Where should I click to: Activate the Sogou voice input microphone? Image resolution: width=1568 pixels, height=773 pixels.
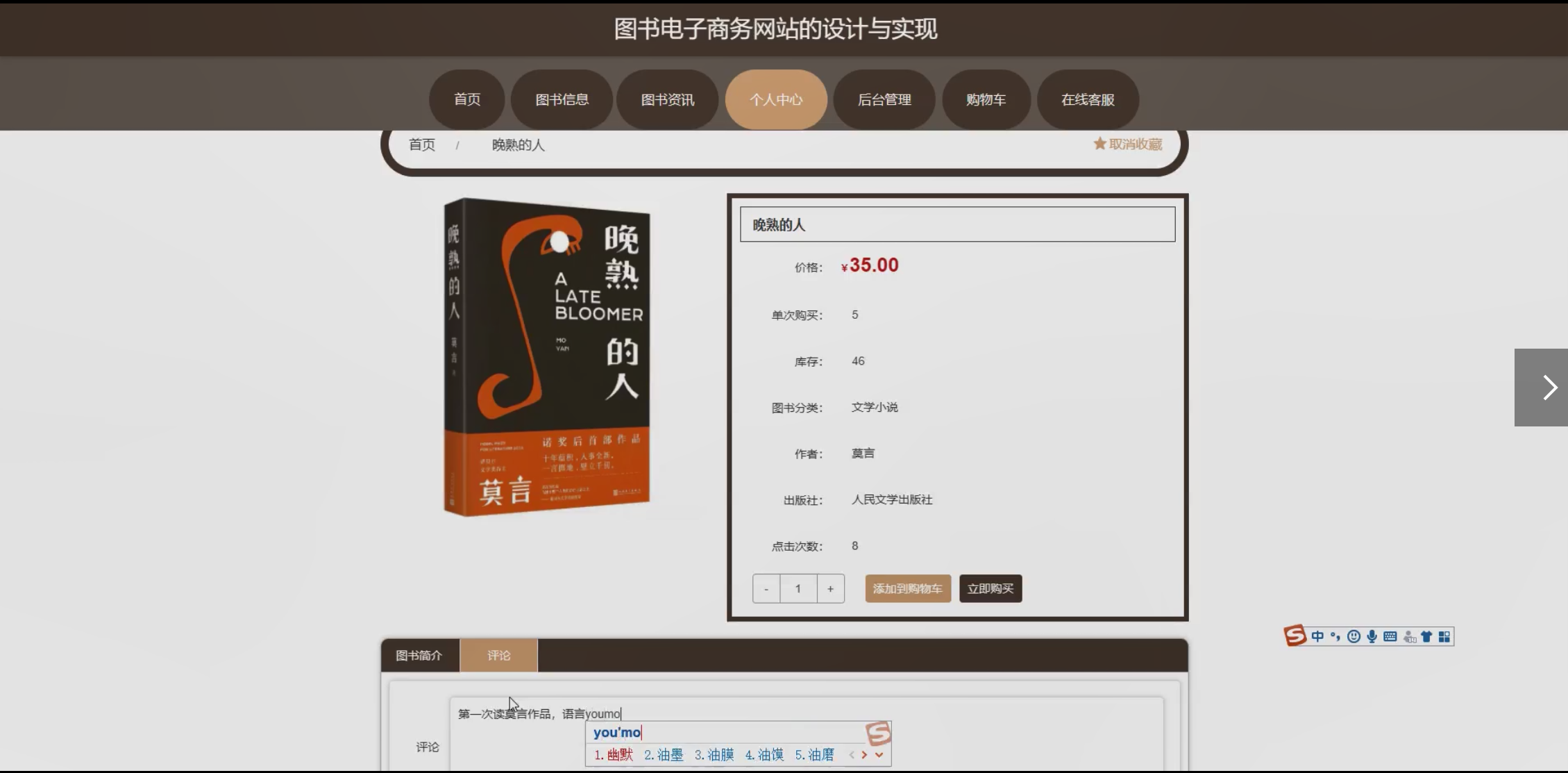(1372, 637)
